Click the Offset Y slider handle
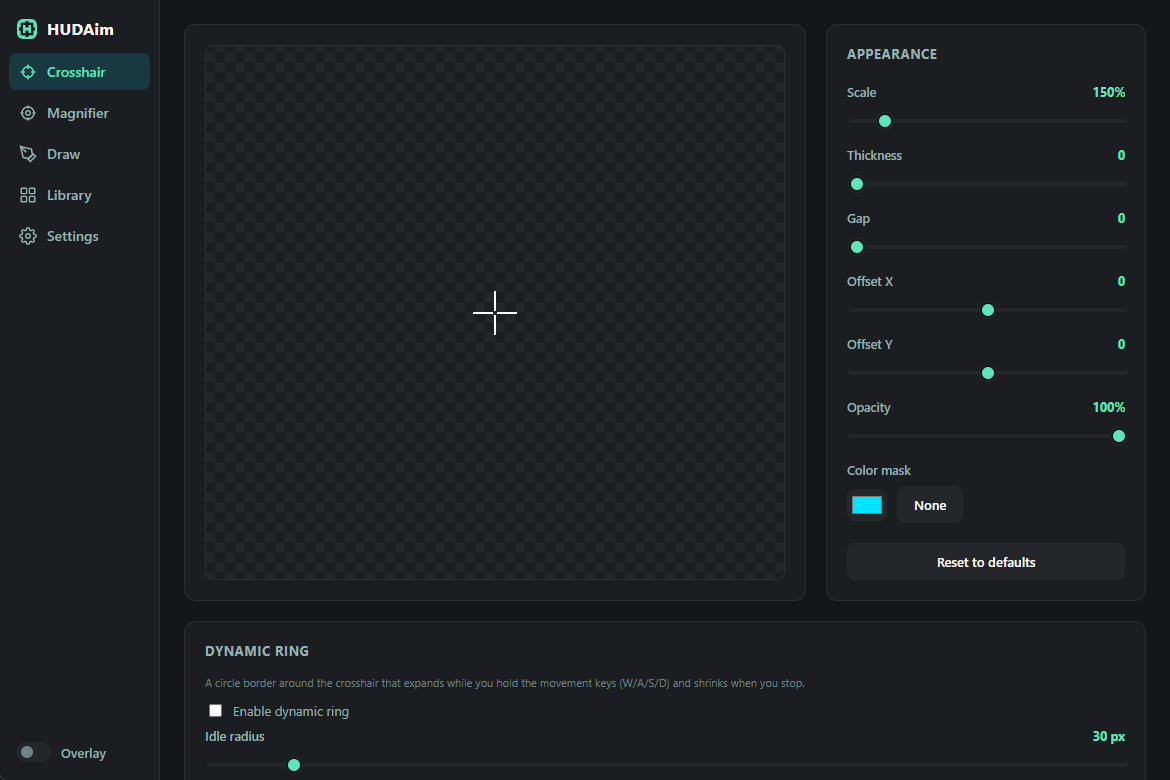Image resolution: width=1170 pixels, height=780 pixels. click(x=988, y=373)
